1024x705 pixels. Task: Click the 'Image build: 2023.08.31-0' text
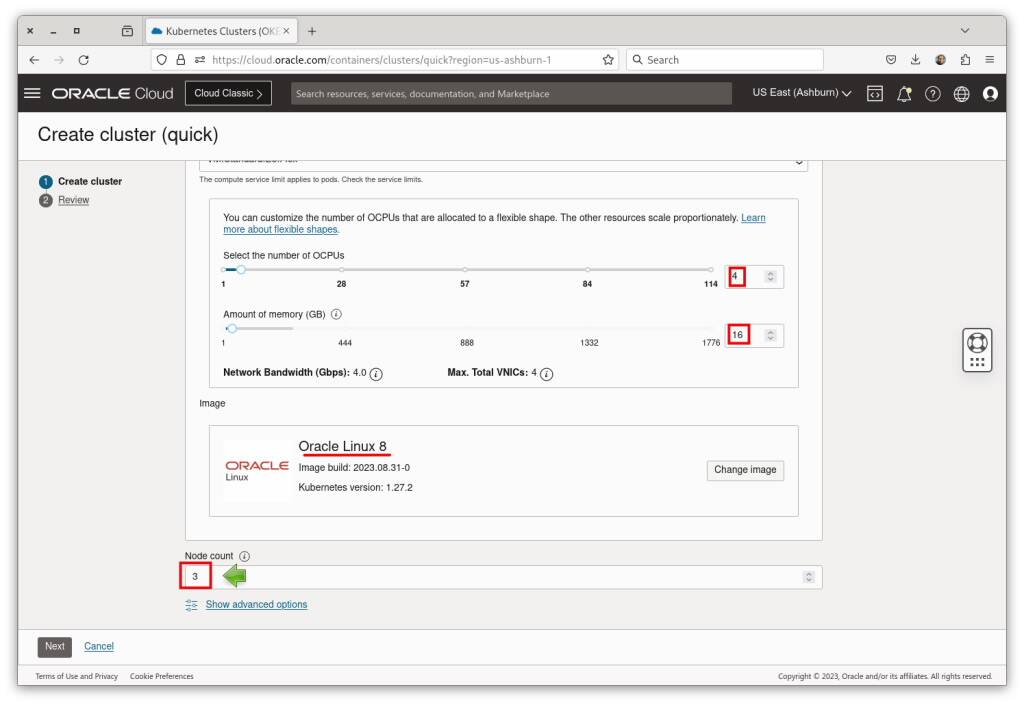coord(354,468)
